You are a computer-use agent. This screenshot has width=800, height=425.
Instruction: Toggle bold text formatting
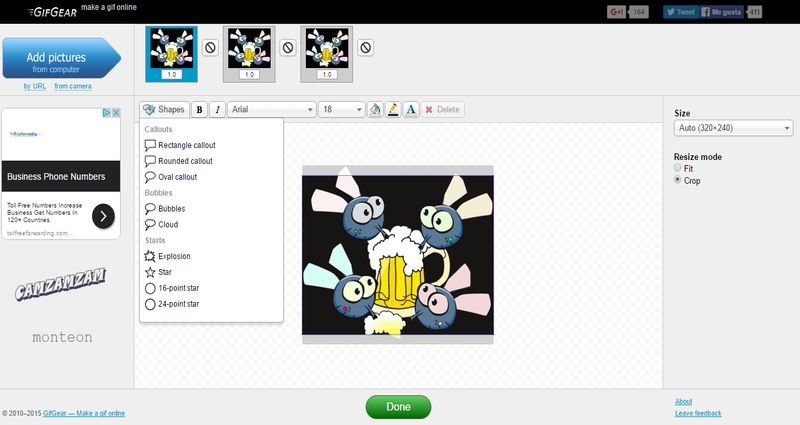coord(199,110)
